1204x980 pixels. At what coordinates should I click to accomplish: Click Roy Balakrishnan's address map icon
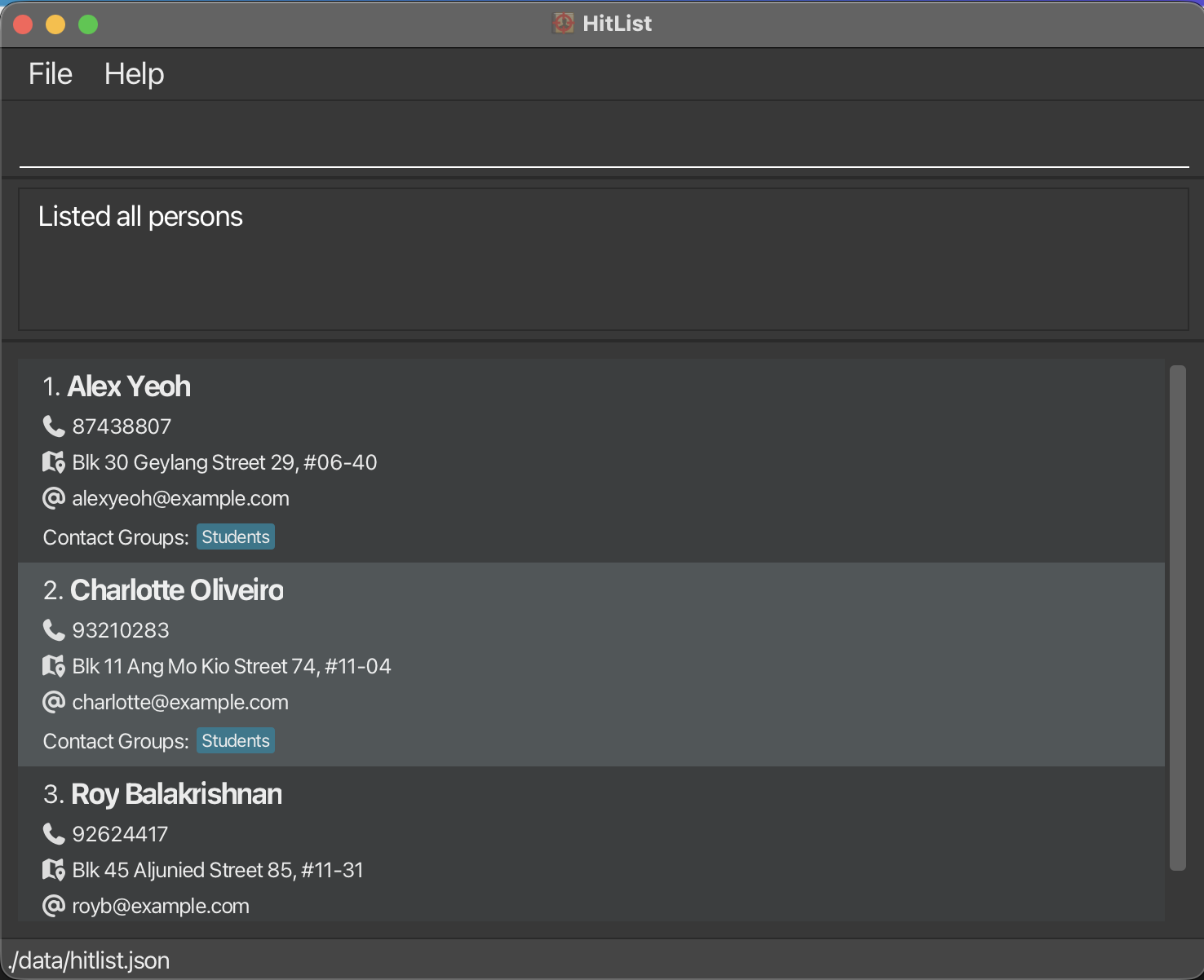point(54,870)
